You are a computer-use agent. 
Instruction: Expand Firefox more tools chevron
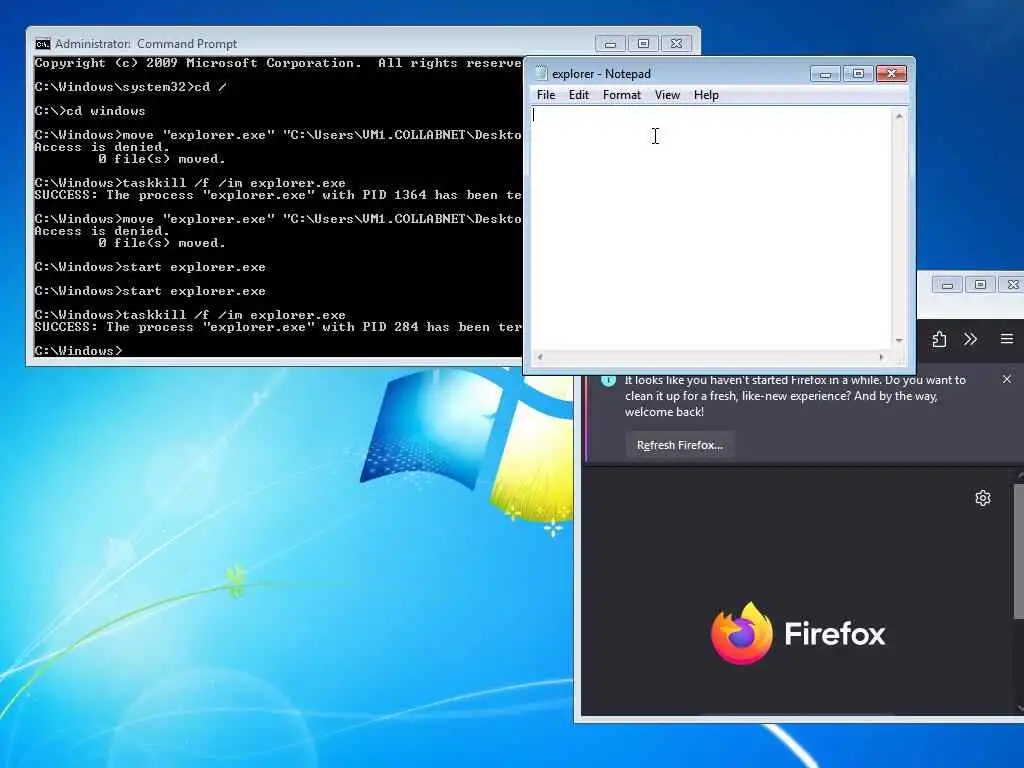coord(970,339)
